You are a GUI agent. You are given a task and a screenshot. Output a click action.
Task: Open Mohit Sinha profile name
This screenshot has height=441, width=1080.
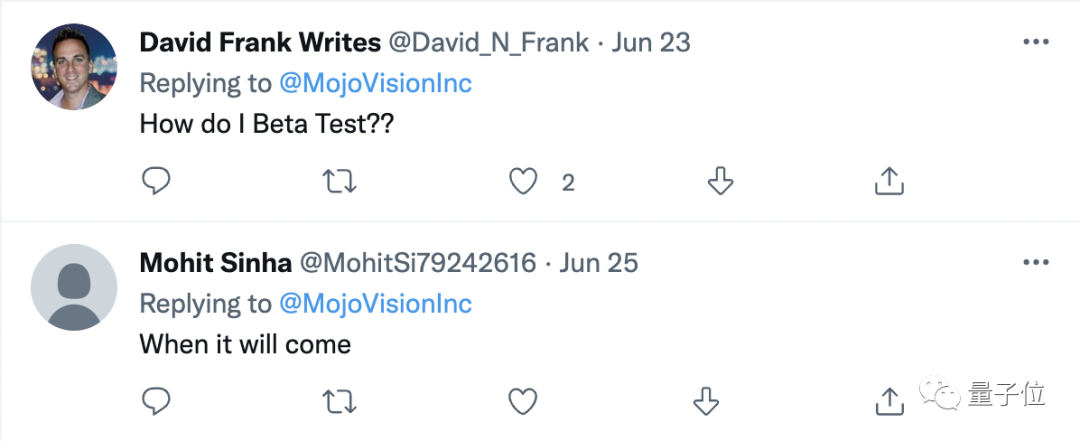(x=216, y=264)
